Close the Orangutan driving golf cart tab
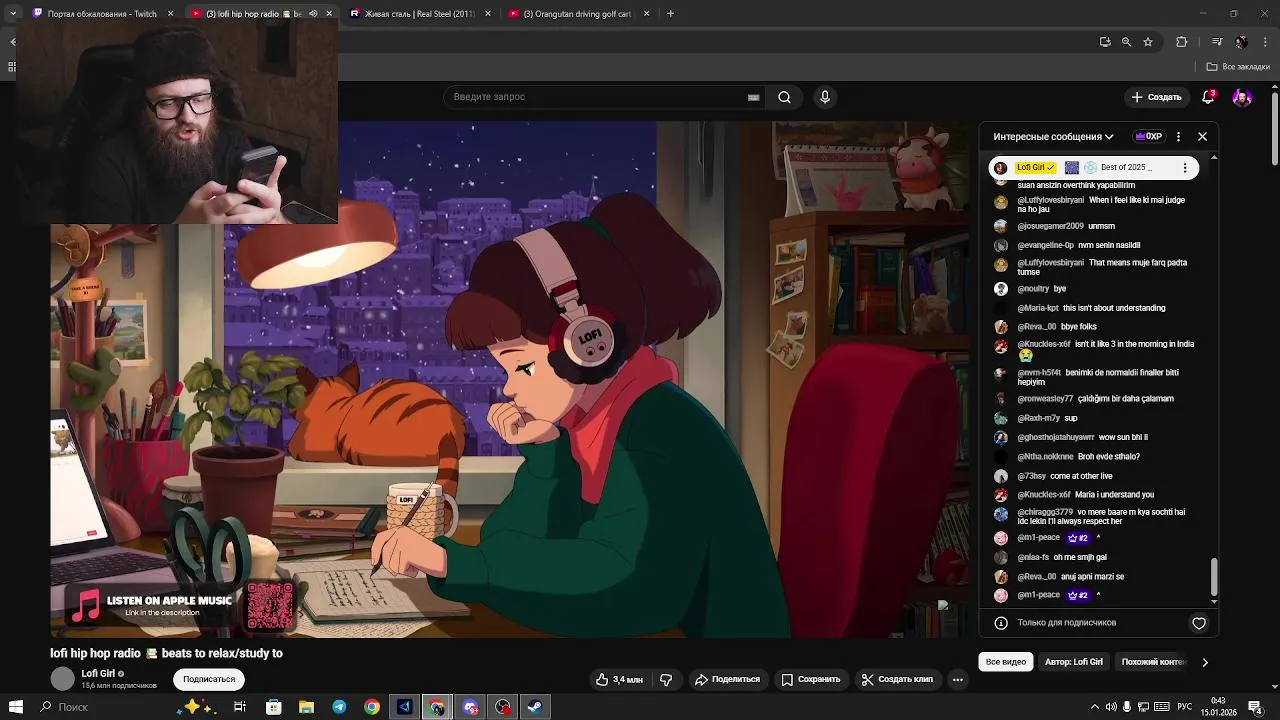The width and height of the screenshot is (1280, 720). click(646, 14)
